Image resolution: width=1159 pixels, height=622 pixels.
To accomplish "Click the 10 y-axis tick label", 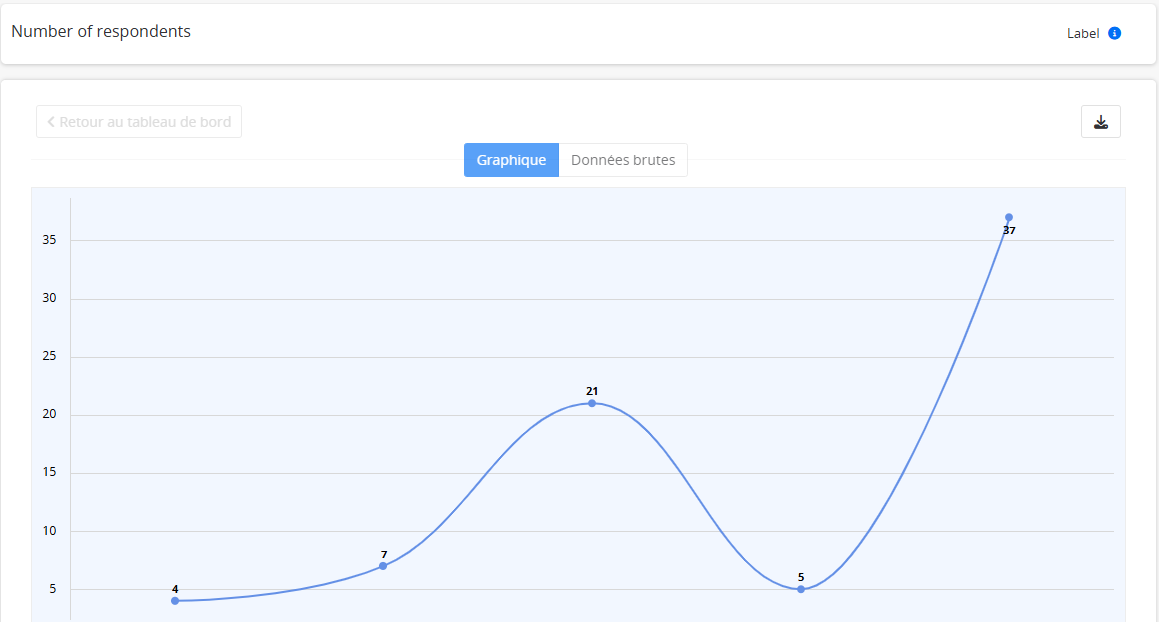I will pyautogui.click(x=49, y=531).
